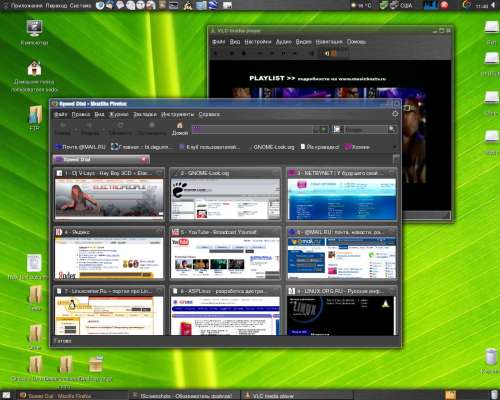500x400 pixels.
Task: Click the Forward (Вперёд) button in Firefox
Action: coord(89,129)
